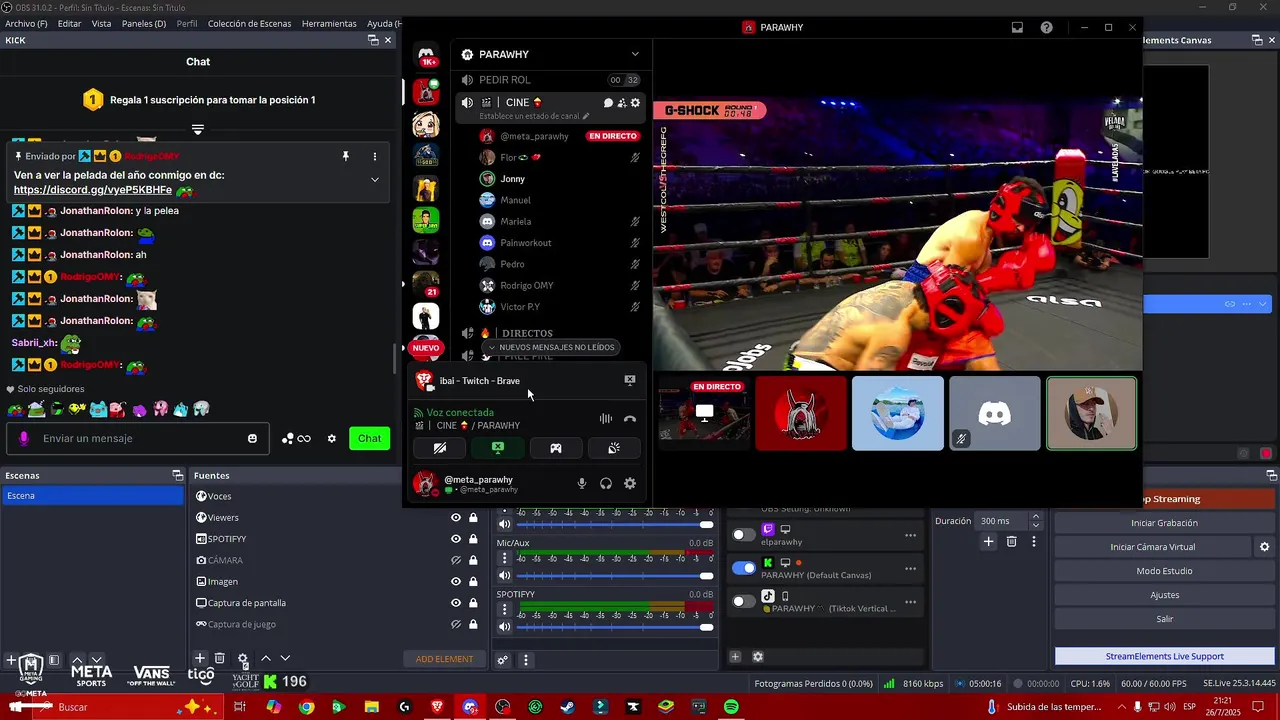Hide the Imagen source
The image size is (1280, 720).
point(456,581)
